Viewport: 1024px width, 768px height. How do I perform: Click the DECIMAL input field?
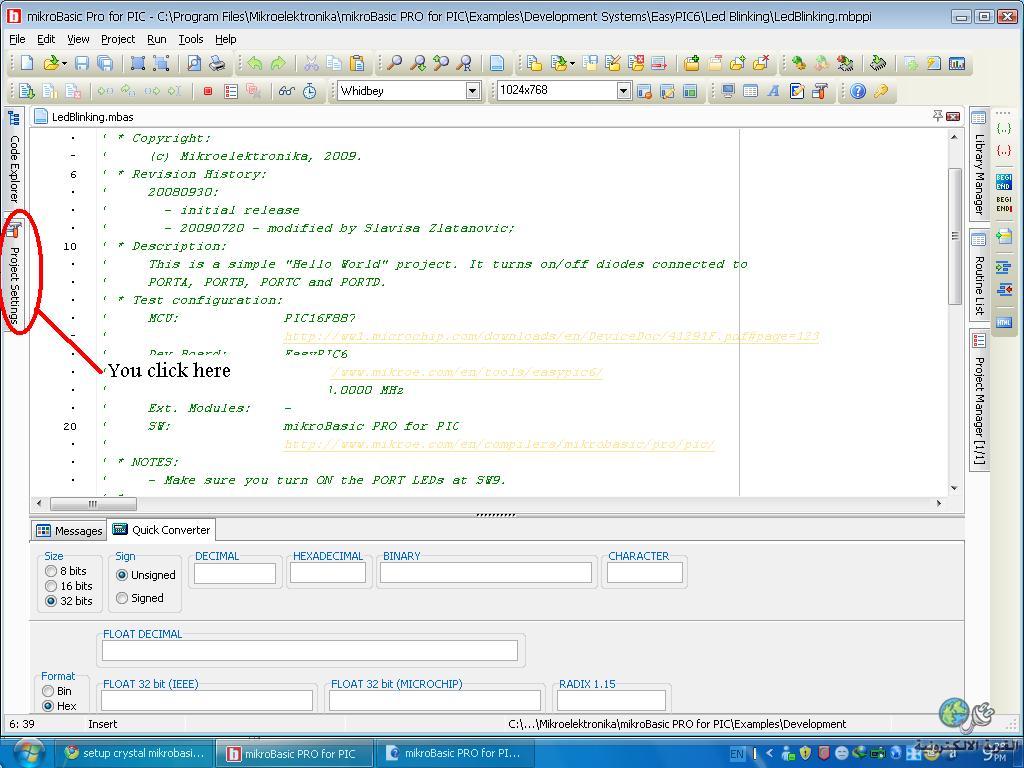tap(235, 573)
